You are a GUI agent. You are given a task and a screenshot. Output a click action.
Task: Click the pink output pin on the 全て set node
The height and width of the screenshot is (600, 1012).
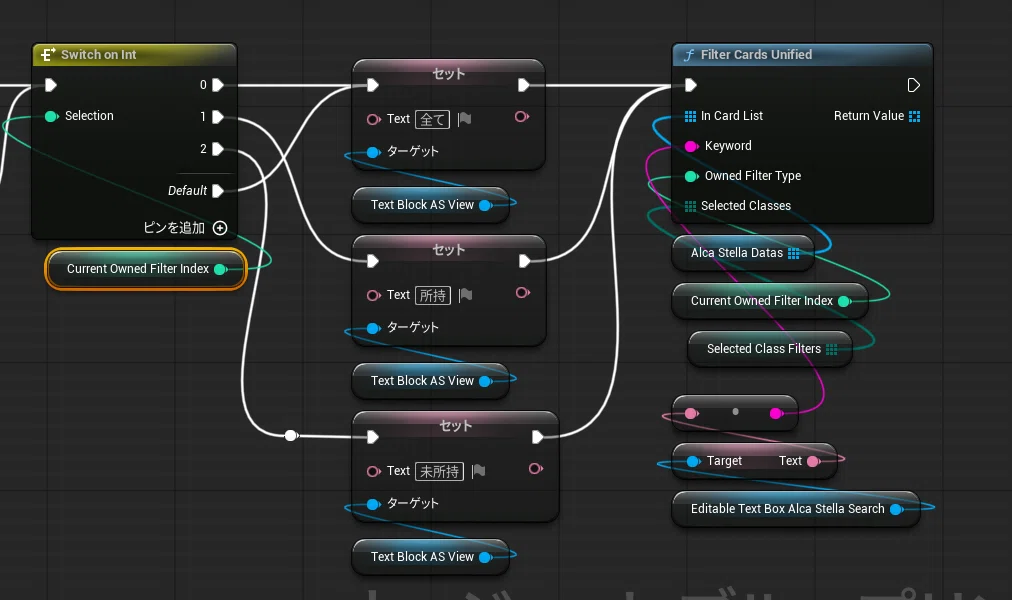pos(521,117)
